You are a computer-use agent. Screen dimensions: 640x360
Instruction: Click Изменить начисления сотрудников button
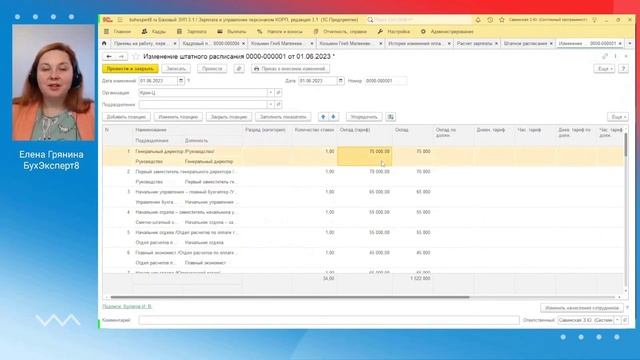point(582,308)
